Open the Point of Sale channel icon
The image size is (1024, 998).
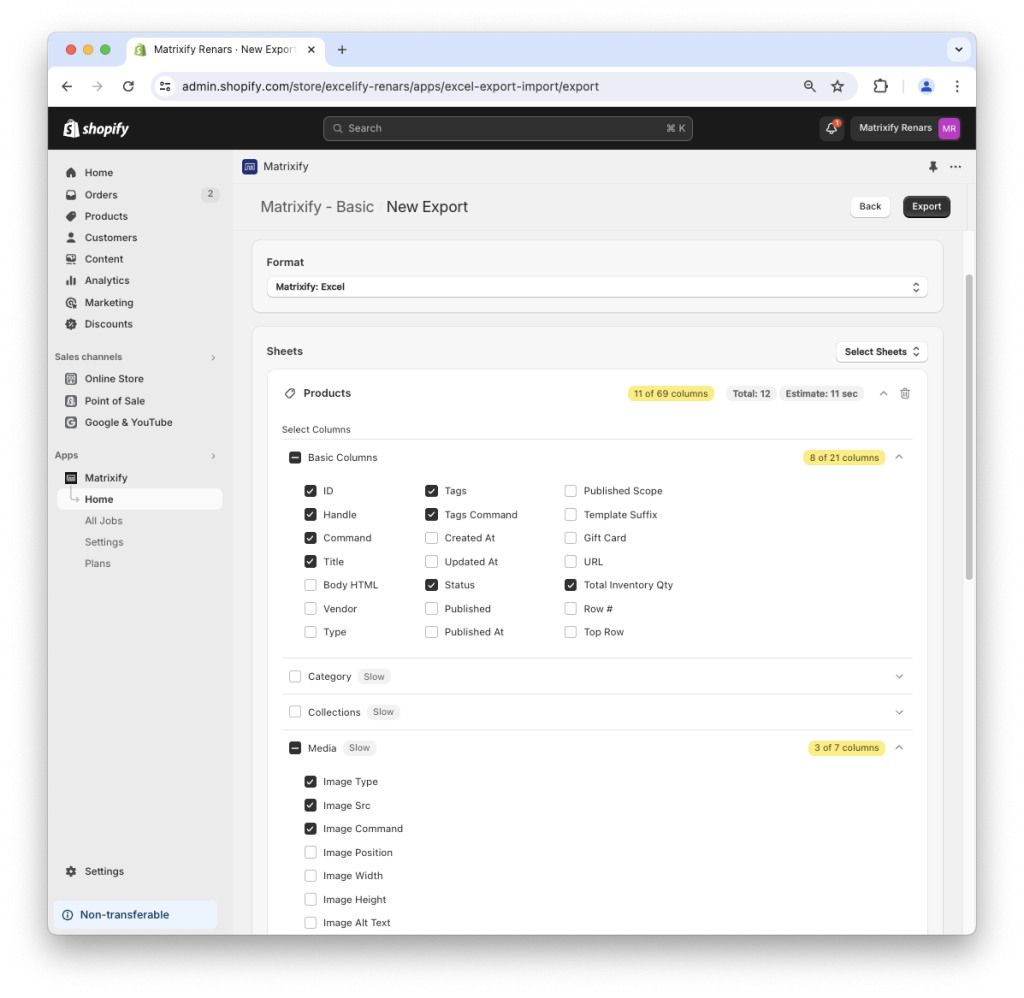click(69, 400)
